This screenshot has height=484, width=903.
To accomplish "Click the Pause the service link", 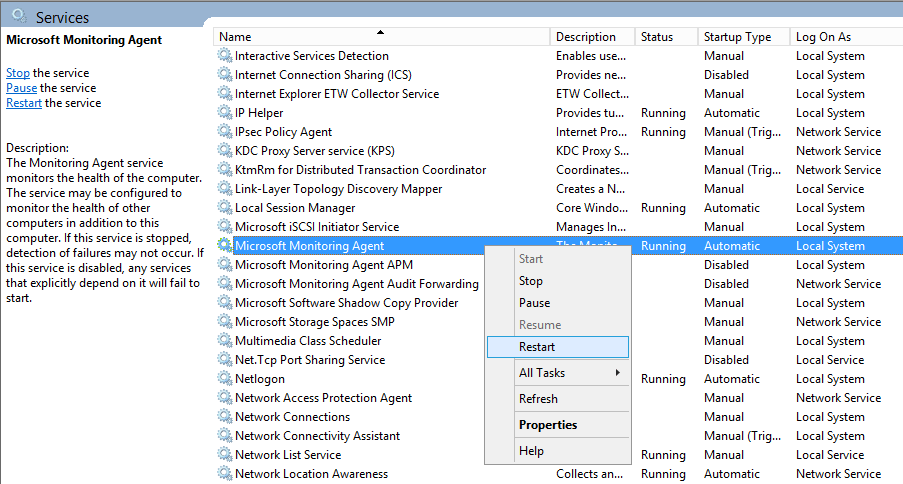I will click(x=21, y=88).
